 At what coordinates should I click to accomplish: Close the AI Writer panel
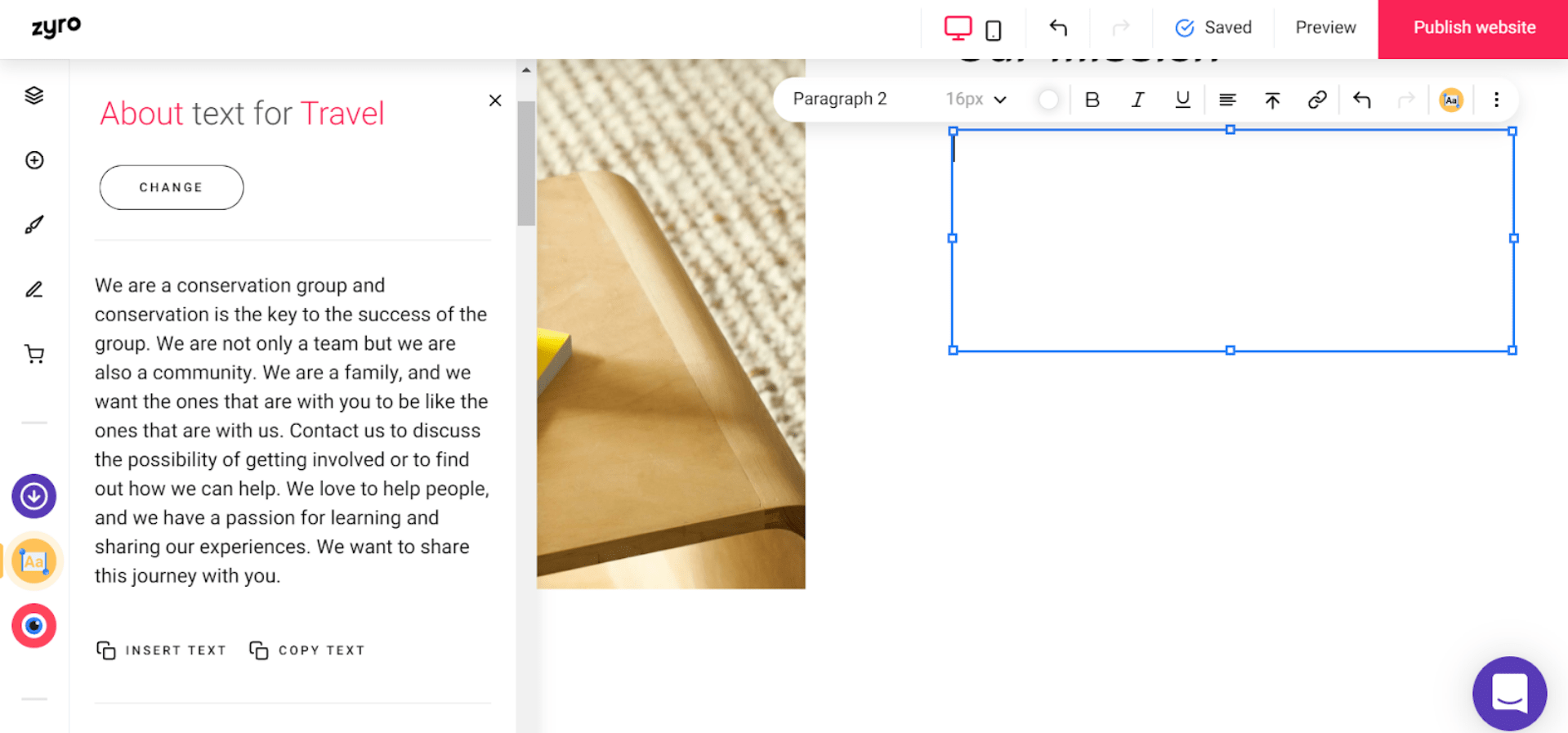click(x=495, y=101)
